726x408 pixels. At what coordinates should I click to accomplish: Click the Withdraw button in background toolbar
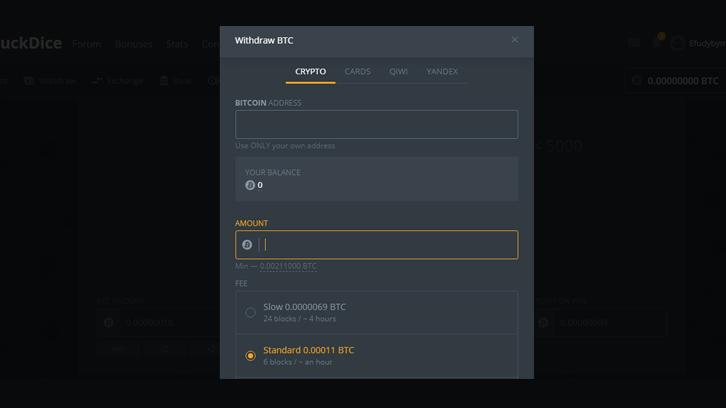[x=50, y=81]
